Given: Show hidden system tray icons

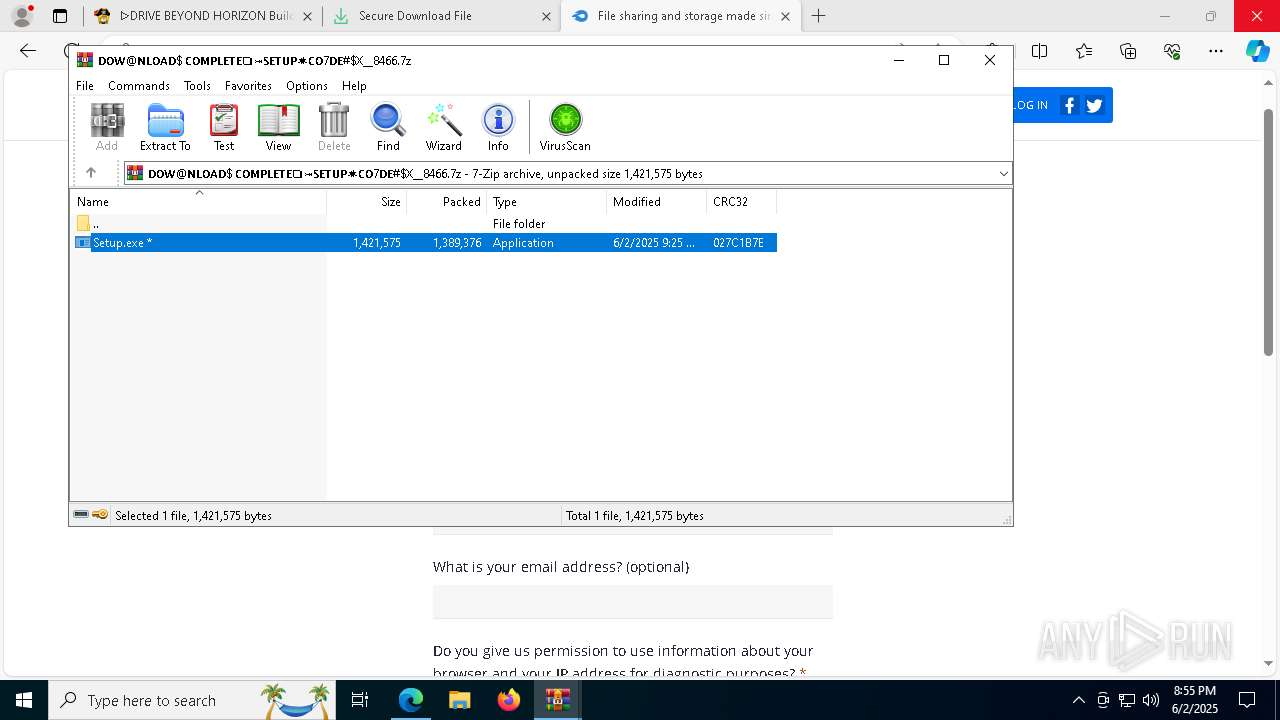Looking at the screenshot, I should coord(1078,700).
